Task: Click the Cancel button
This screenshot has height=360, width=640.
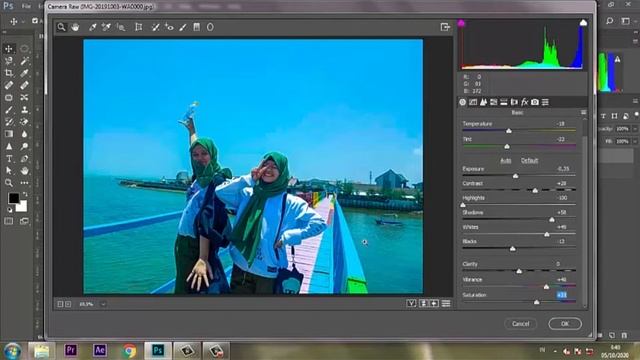Action: (521, 324)
